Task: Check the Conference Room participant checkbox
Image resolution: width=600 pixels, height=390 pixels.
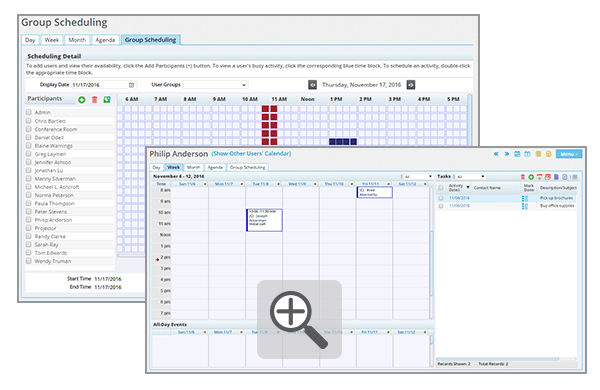Action: (29, 129)
